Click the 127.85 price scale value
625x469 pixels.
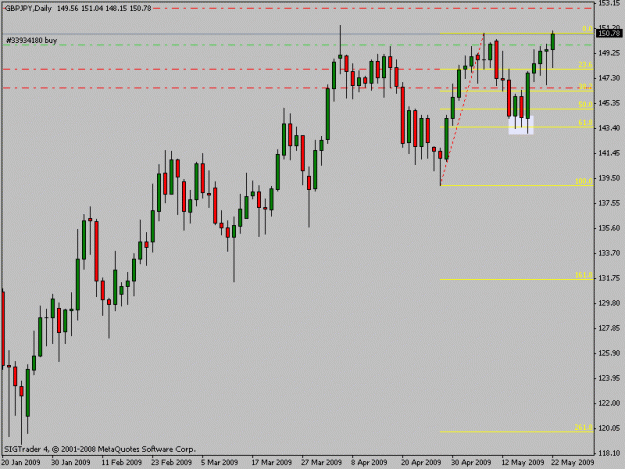[609, 328]
